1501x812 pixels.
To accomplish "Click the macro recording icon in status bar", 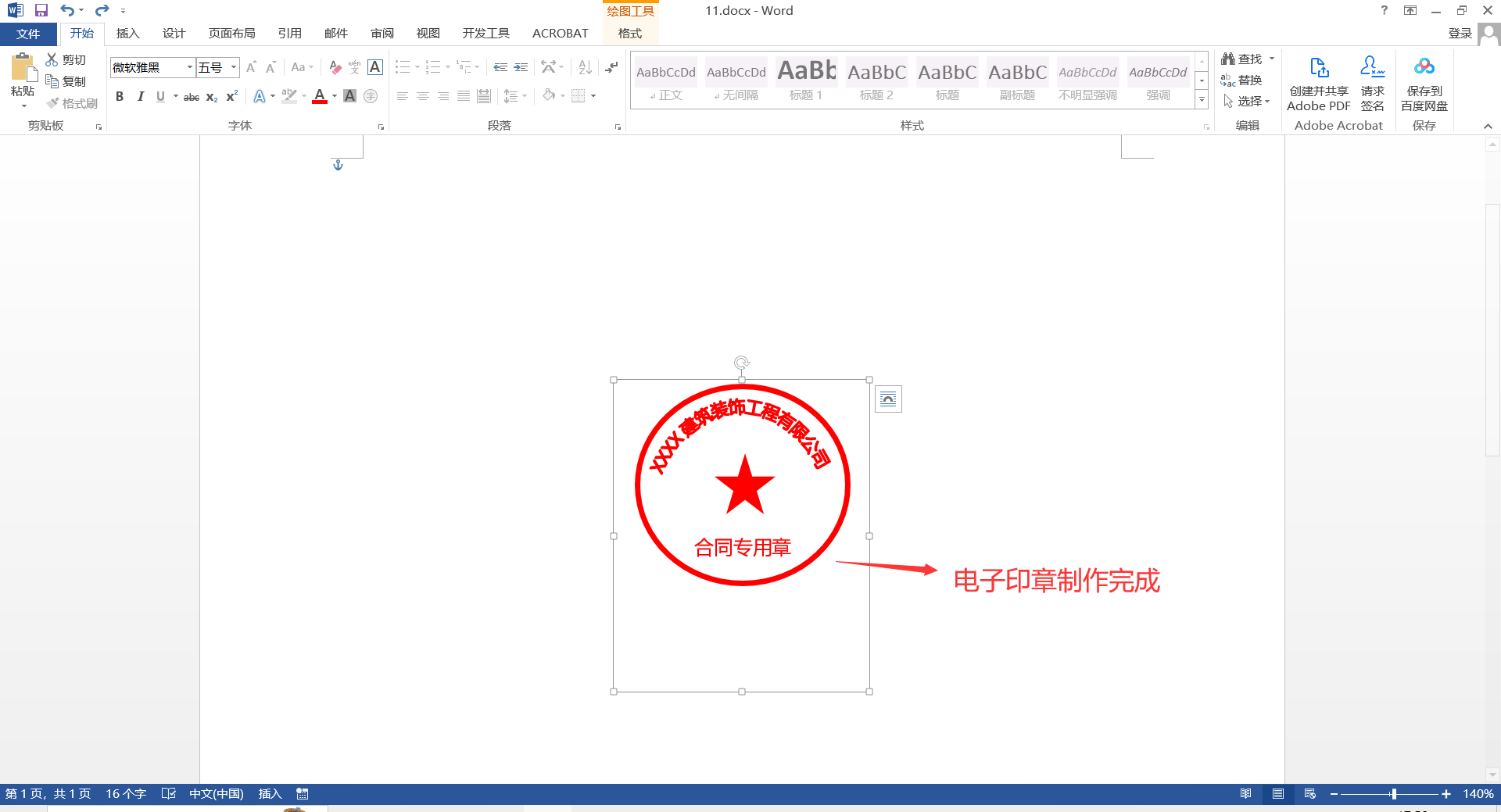I will [x=303, y=794].
